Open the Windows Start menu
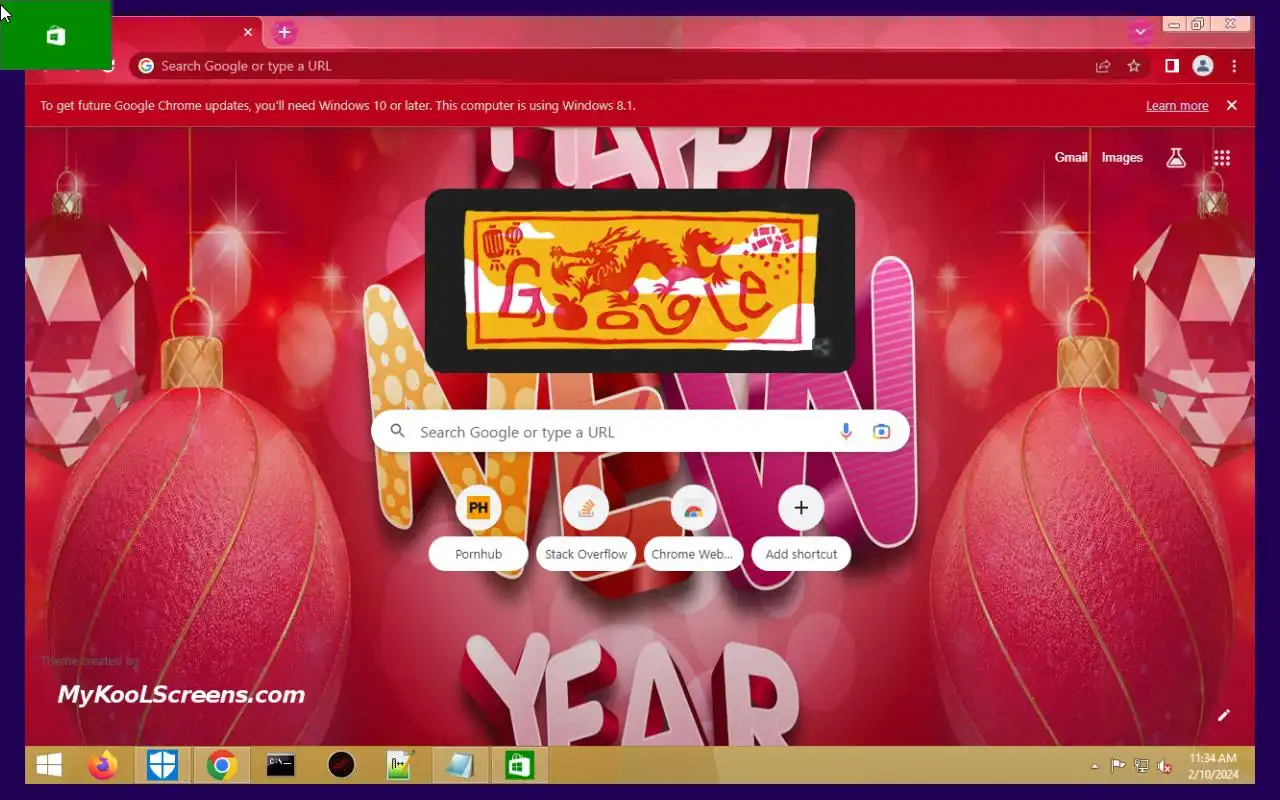The height and width of the screenshot is (800, 1280). coord(50,766)
